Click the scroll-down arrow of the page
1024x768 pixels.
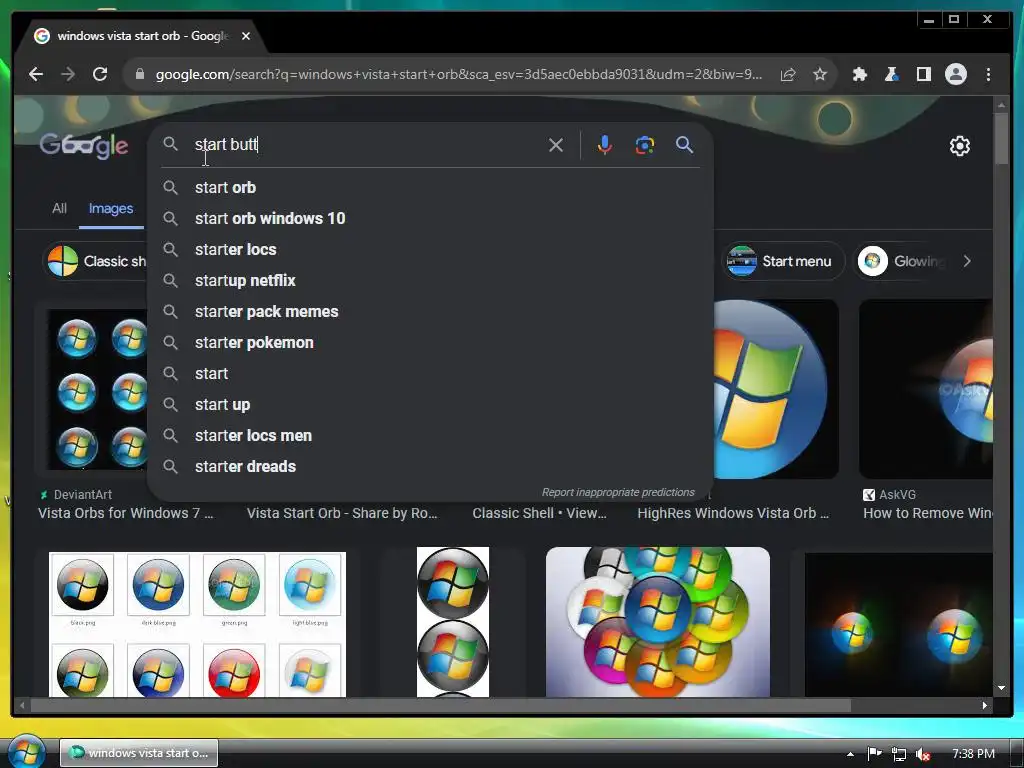[x=1002, y=688]
